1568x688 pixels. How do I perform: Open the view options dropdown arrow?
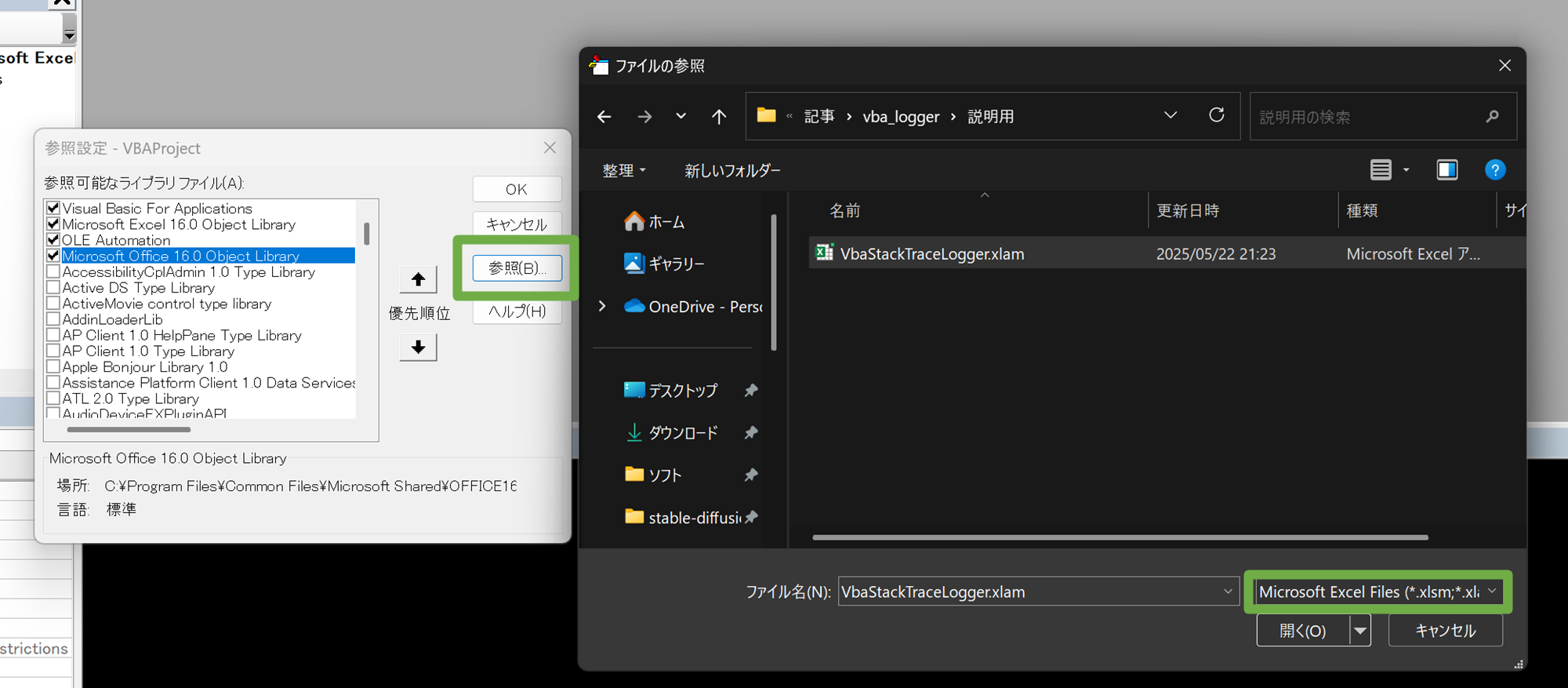coord(1406,169)
